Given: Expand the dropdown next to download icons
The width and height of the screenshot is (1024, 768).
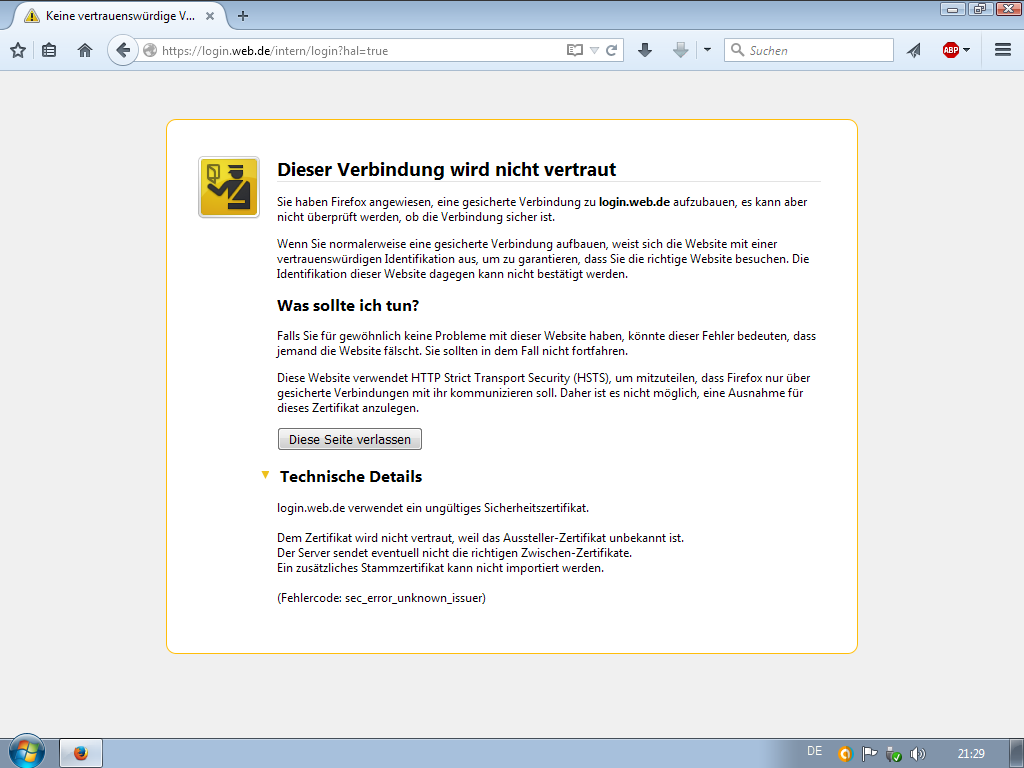Looking at the screenshot, I should (707, 50).
